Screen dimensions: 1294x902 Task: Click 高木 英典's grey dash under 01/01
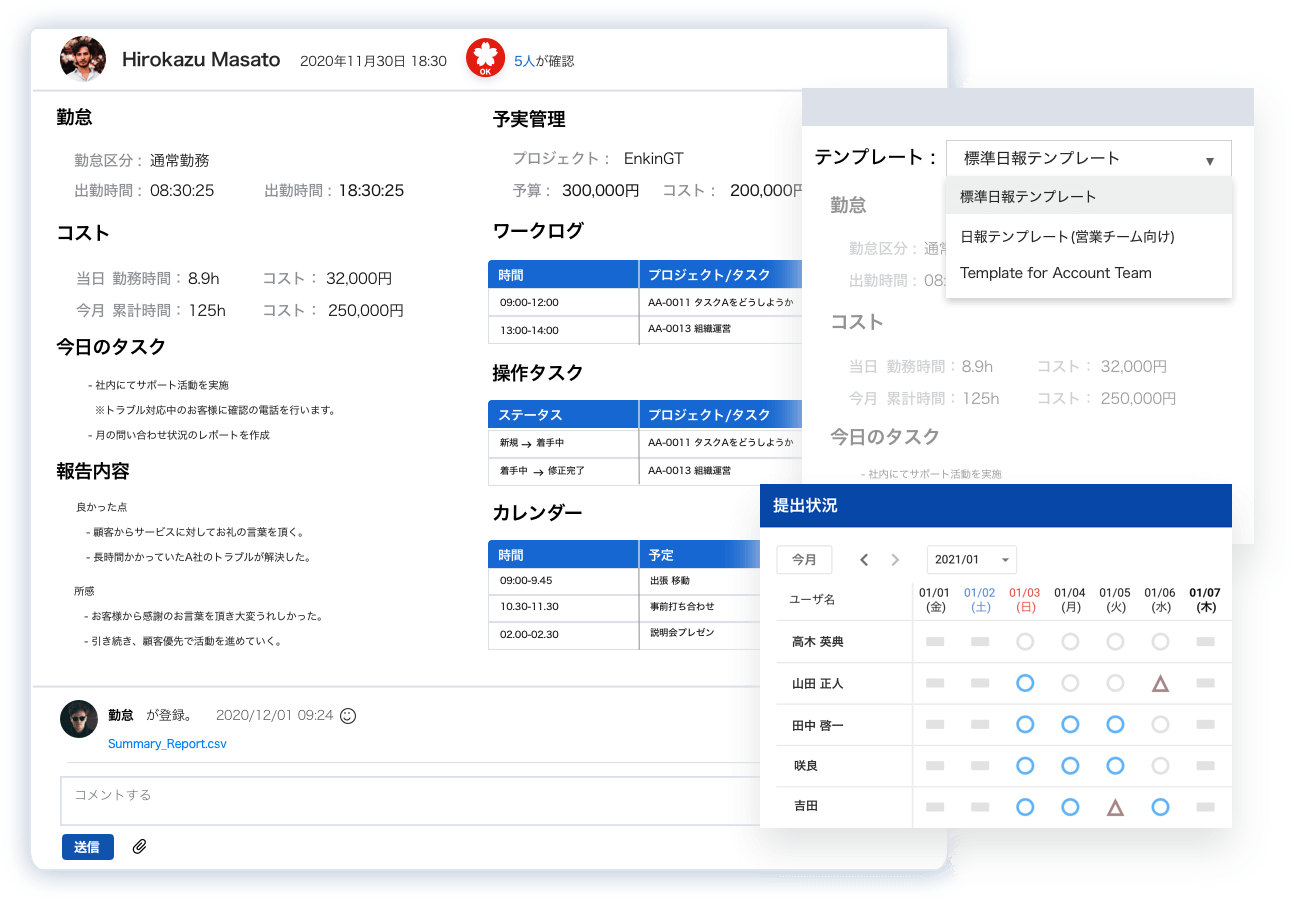tap(935, 642)
